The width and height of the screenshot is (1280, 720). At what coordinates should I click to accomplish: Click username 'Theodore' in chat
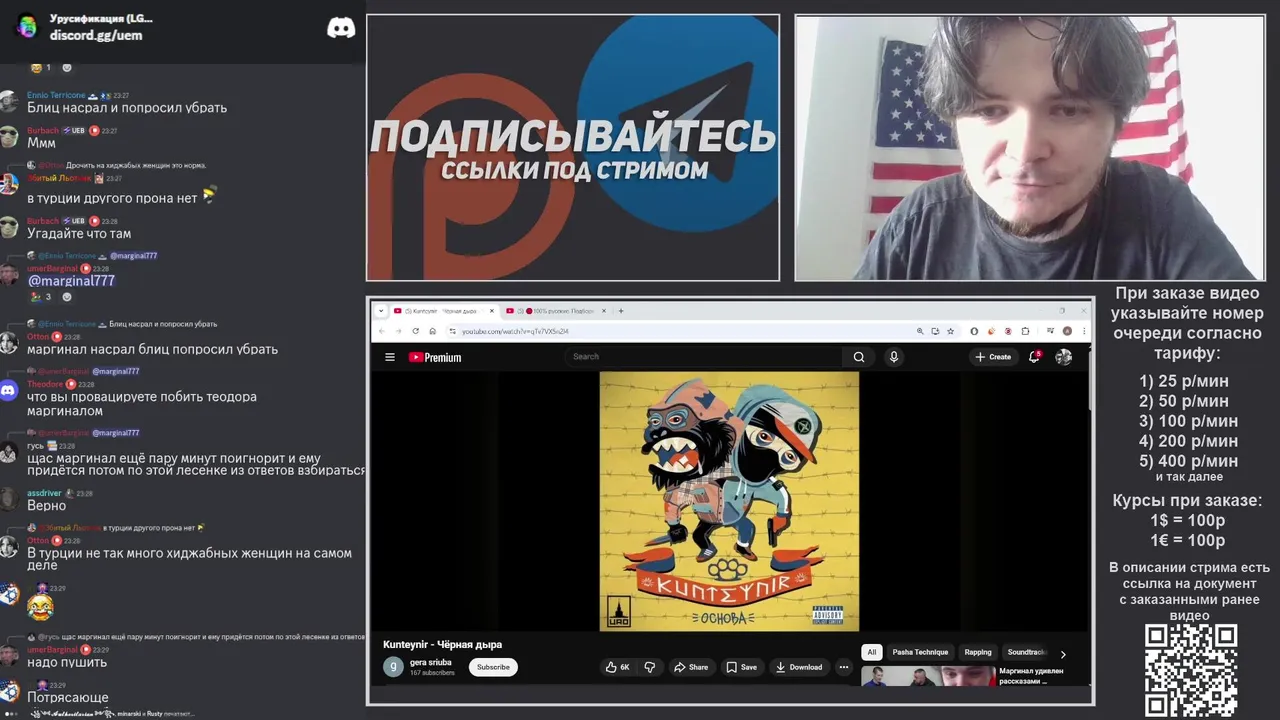click(x=45, y=384)
